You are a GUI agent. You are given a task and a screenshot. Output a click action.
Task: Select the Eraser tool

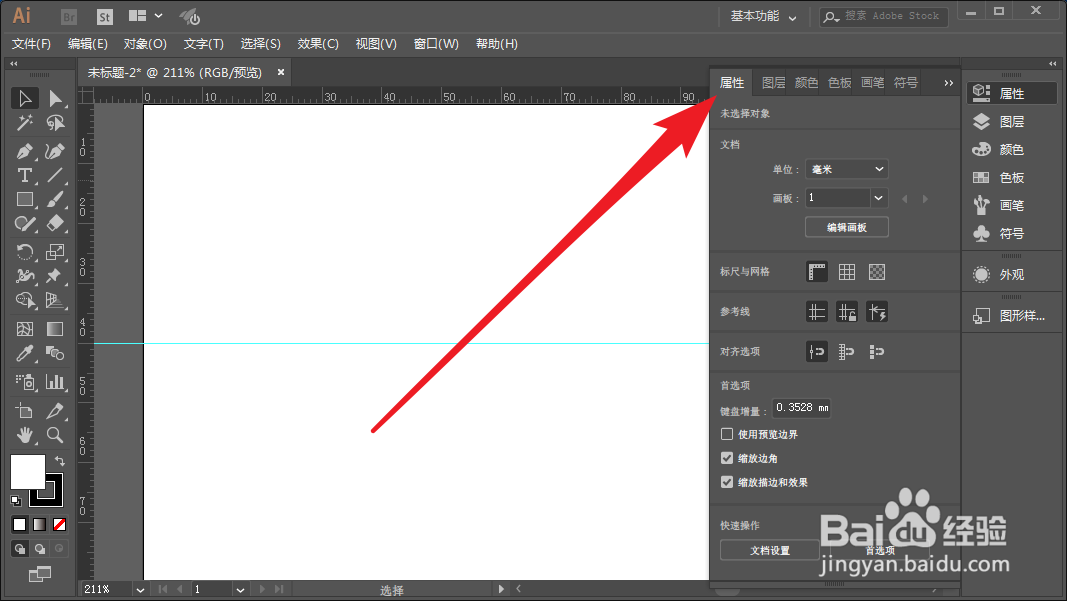55,224
